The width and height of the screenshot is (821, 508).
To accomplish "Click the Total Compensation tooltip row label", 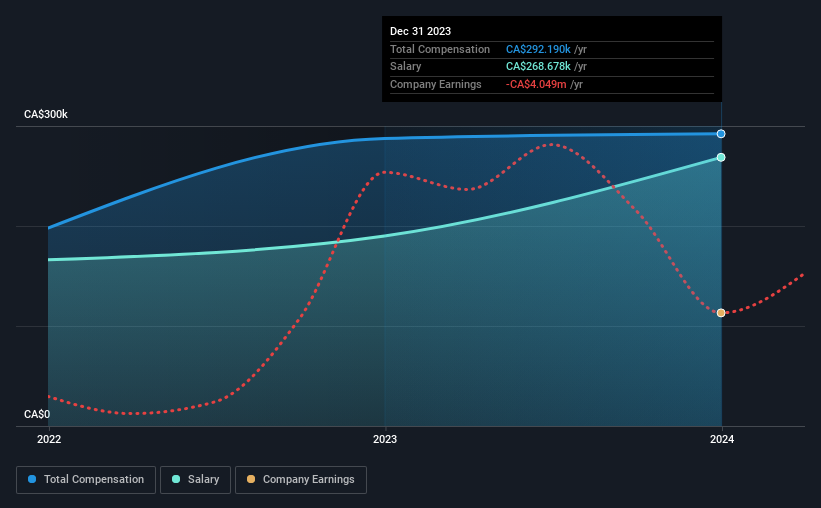I will tap(440, 49).
